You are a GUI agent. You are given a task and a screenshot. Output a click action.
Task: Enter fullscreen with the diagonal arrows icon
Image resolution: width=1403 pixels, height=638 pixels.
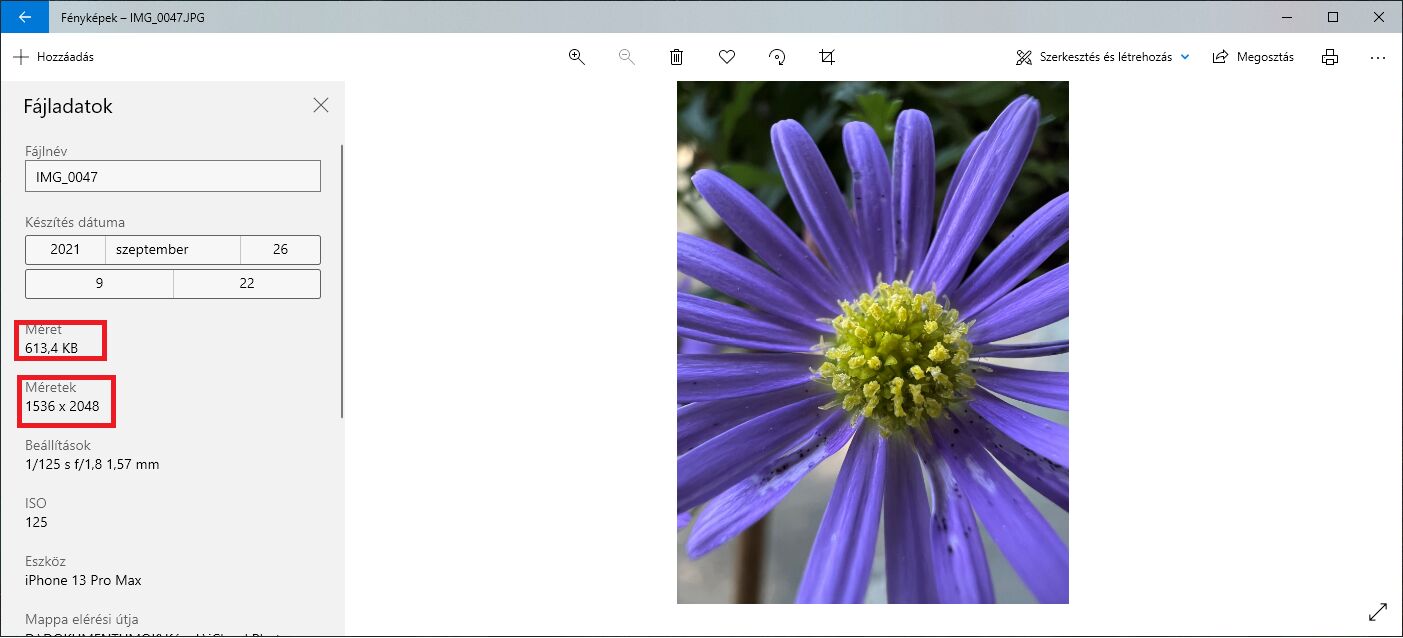click(x=1378, y=612)
